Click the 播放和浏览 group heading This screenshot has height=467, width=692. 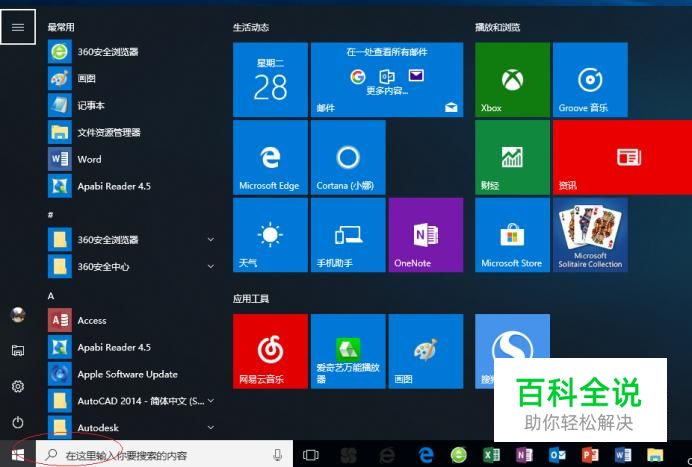click(497, 27)
